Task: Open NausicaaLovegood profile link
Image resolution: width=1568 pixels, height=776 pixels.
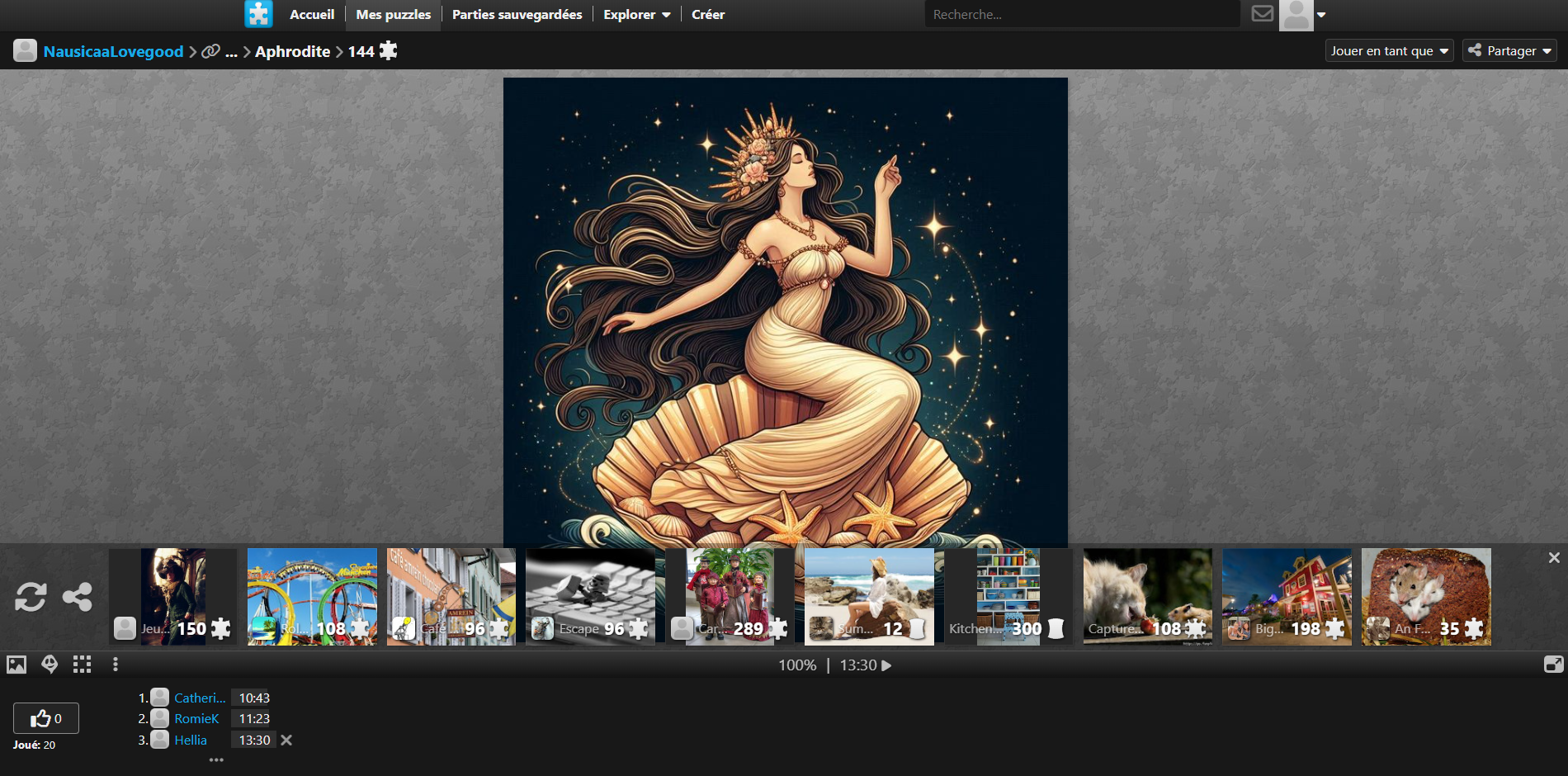Action: (113, 51)
